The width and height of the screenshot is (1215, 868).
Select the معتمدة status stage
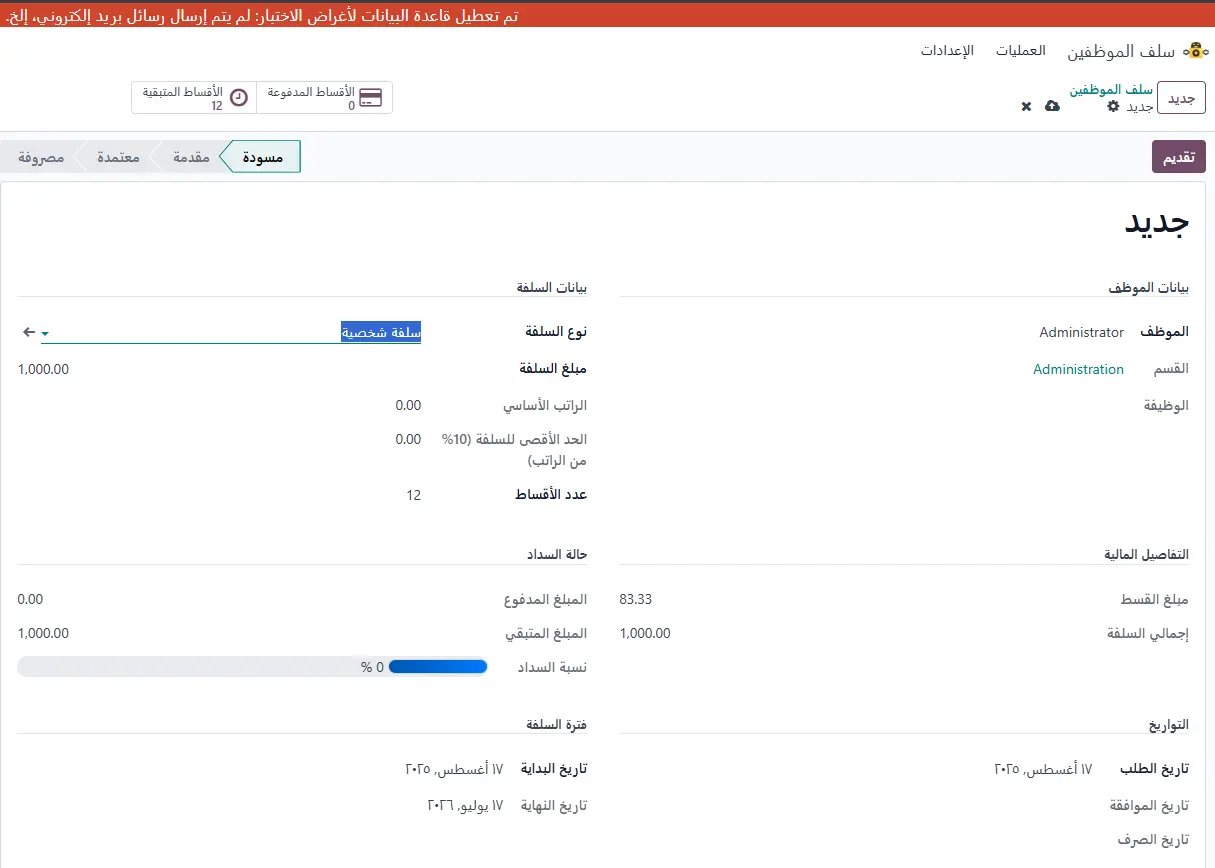coord(118,157)
